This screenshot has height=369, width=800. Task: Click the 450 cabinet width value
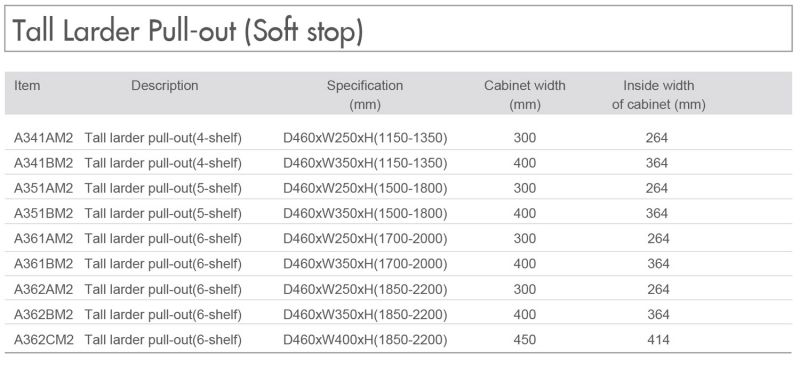tap(524, 339)
